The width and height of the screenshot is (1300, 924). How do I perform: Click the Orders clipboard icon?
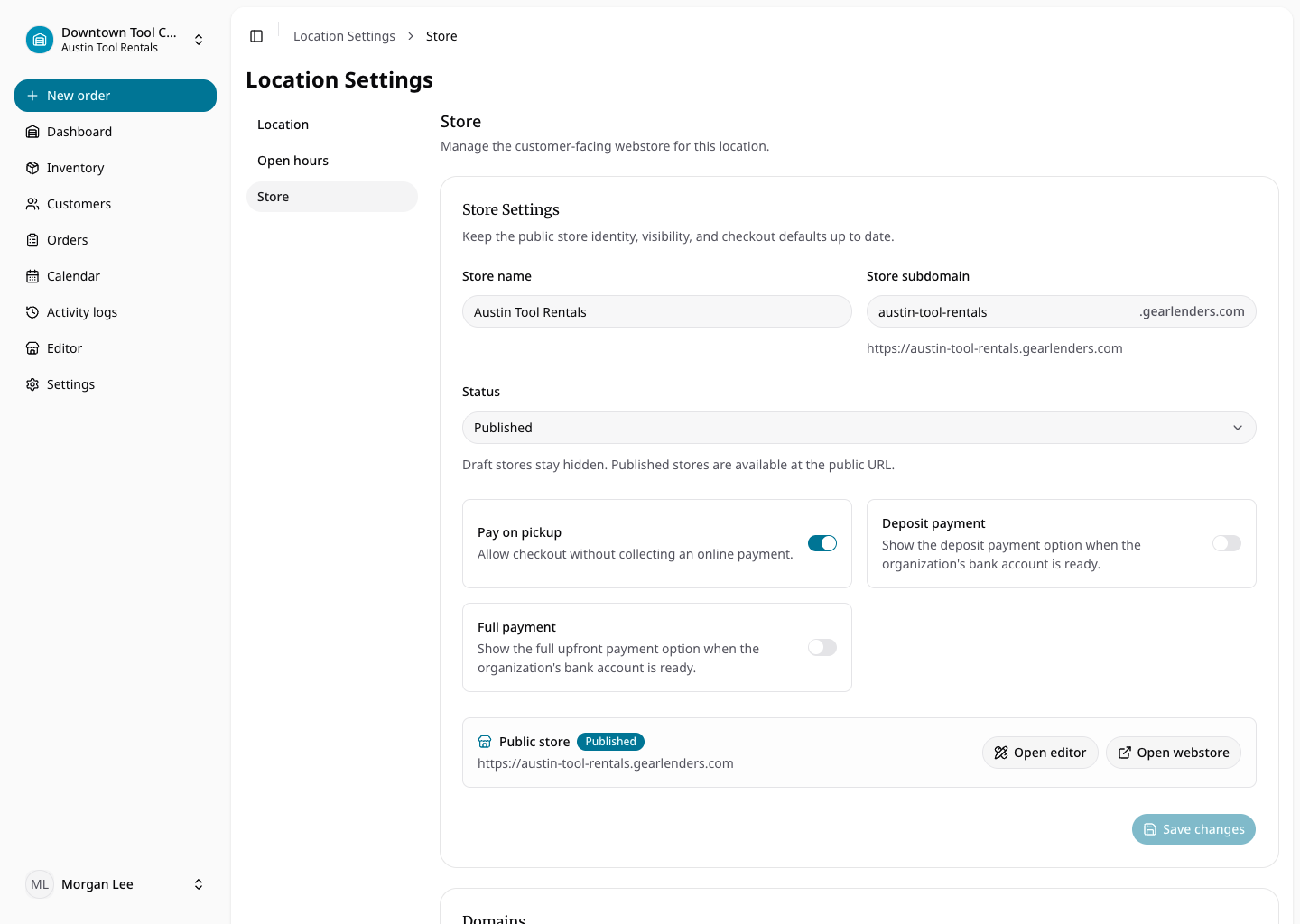tap(32, 240)
